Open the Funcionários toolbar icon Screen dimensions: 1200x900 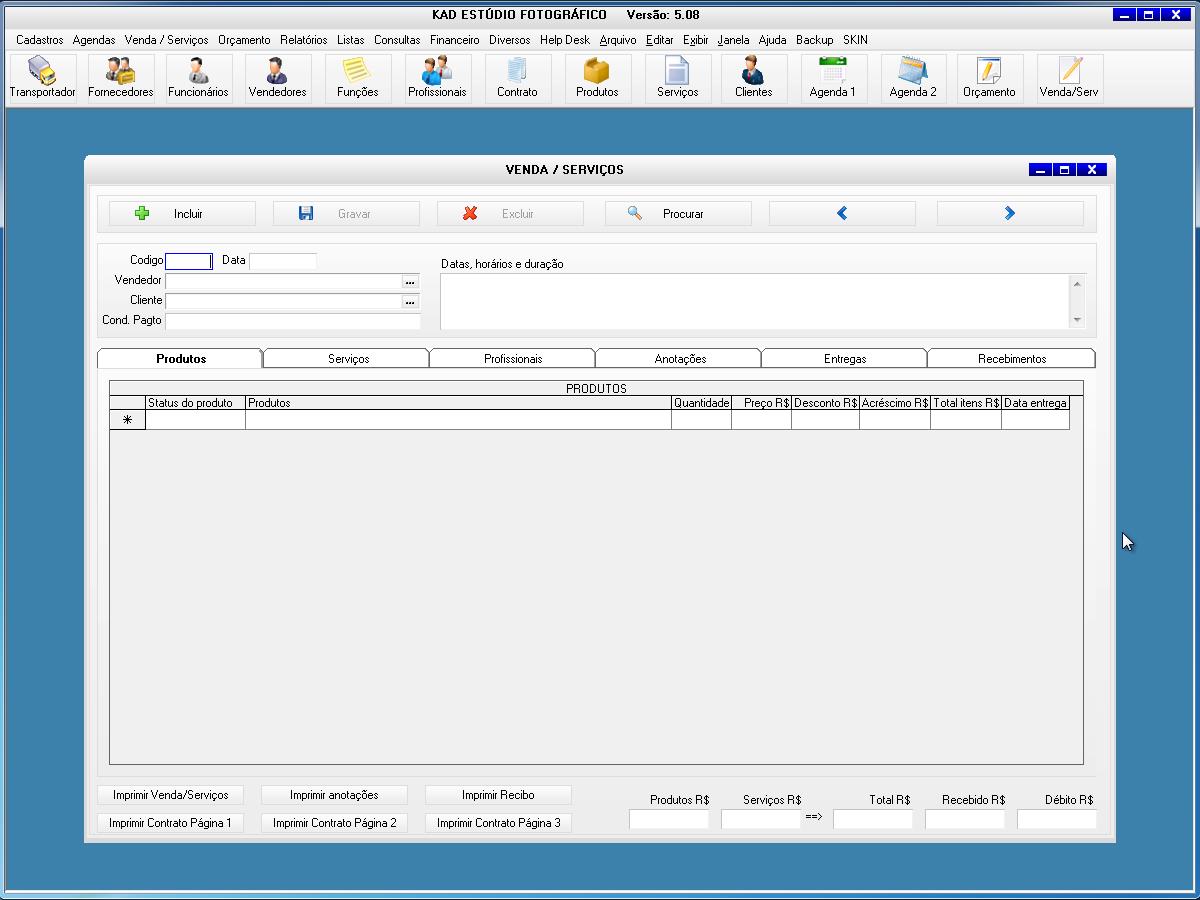pos(198,78)
